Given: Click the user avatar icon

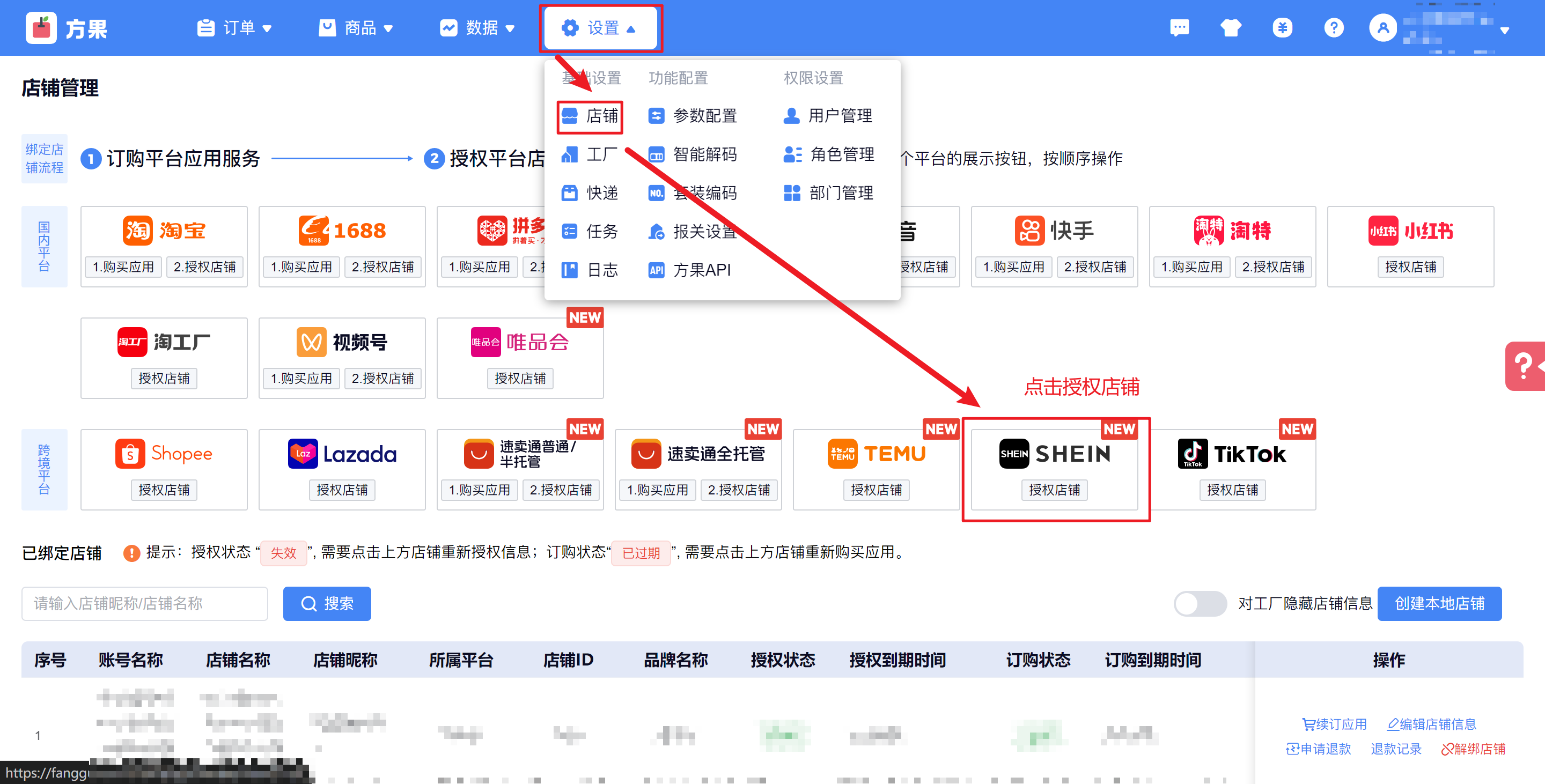Looking at the screenshot, I should [1382, 28].
